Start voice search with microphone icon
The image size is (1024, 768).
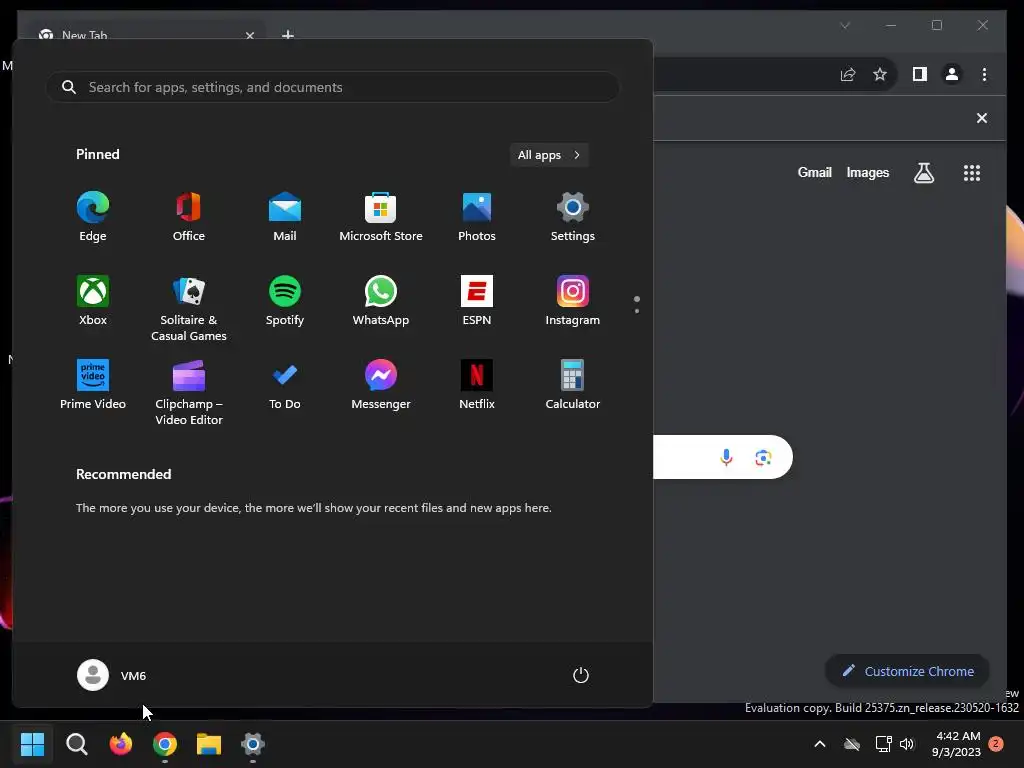(726, 457)
